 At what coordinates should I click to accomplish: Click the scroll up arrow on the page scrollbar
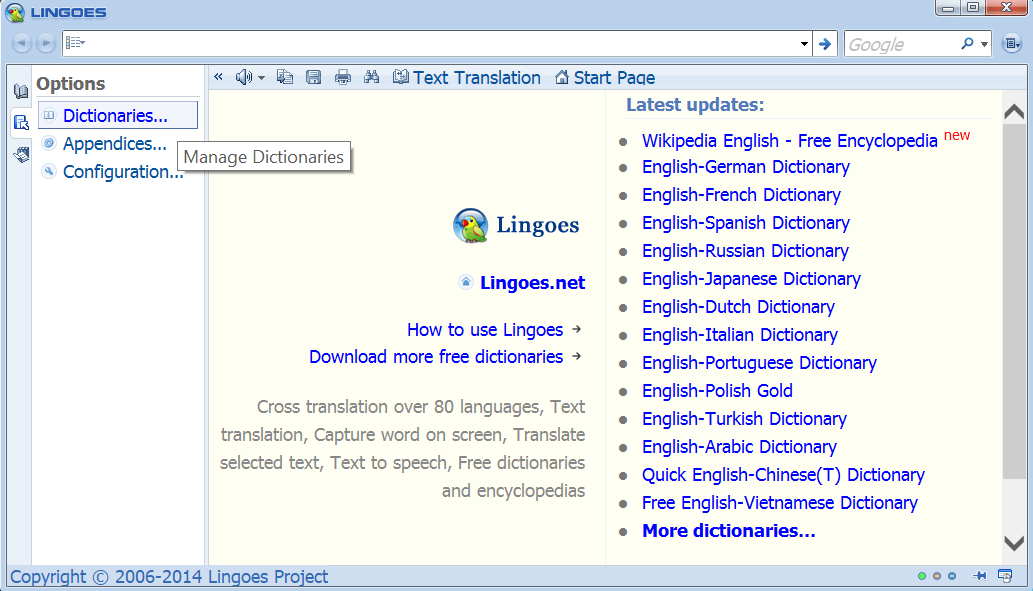1014,112
